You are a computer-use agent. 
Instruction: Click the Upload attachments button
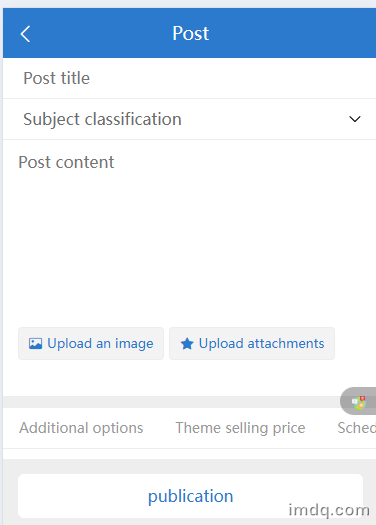coord(252,344)
